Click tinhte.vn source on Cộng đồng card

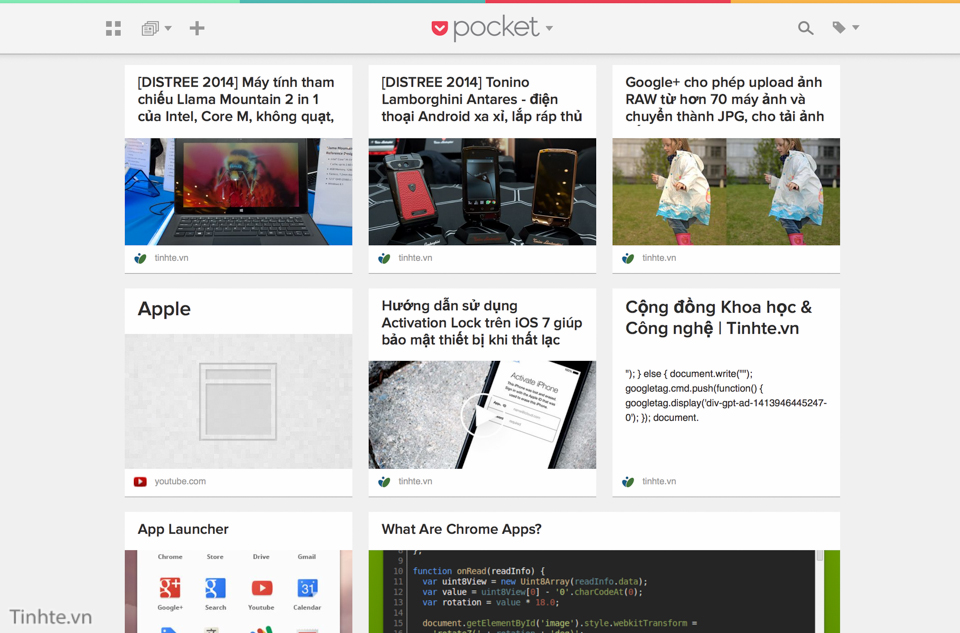[x=659, y=482]
